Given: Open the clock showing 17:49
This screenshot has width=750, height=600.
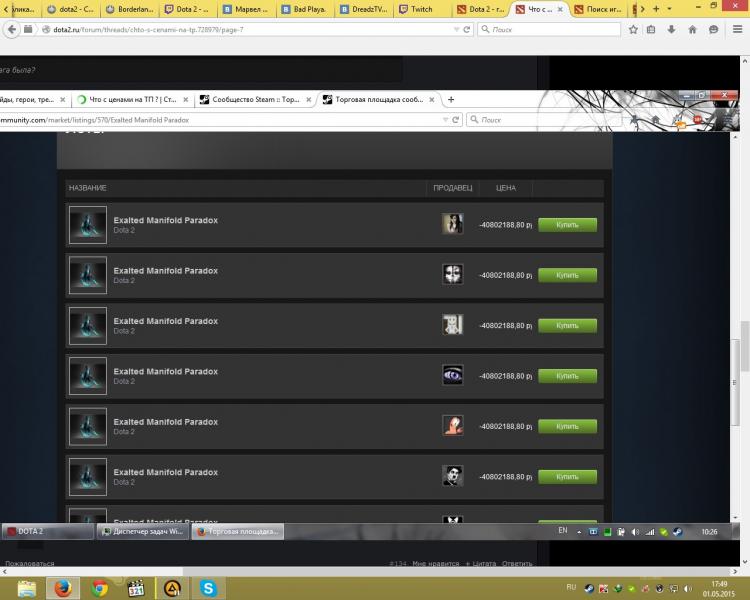Looking at the screenshot, I should point(719,589).
